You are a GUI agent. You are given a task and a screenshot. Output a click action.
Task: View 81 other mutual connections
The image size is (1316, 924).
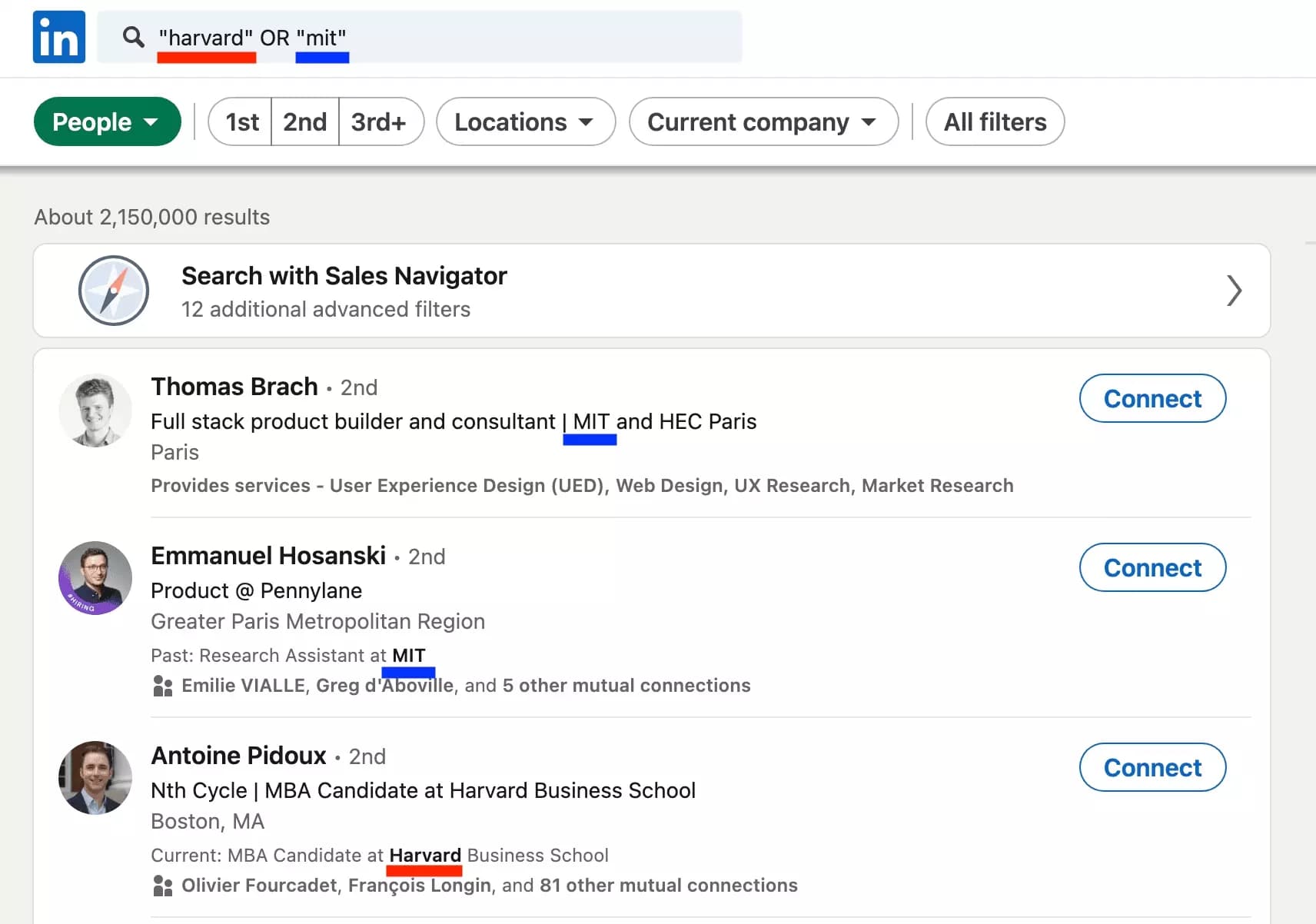click(668, 886)
